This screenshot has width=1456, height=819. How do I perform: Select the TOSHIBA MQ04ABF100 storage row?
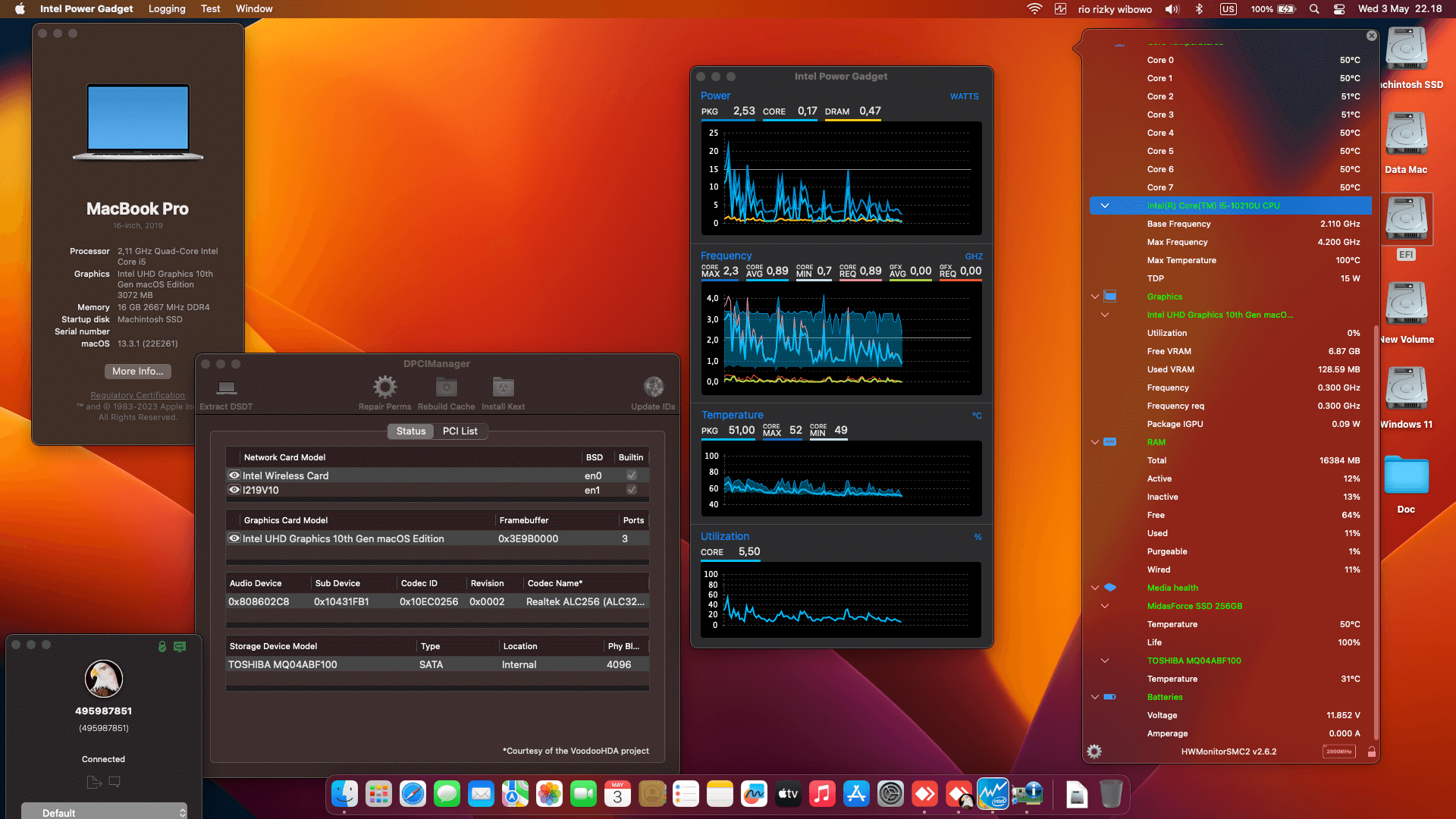[436, 664]
